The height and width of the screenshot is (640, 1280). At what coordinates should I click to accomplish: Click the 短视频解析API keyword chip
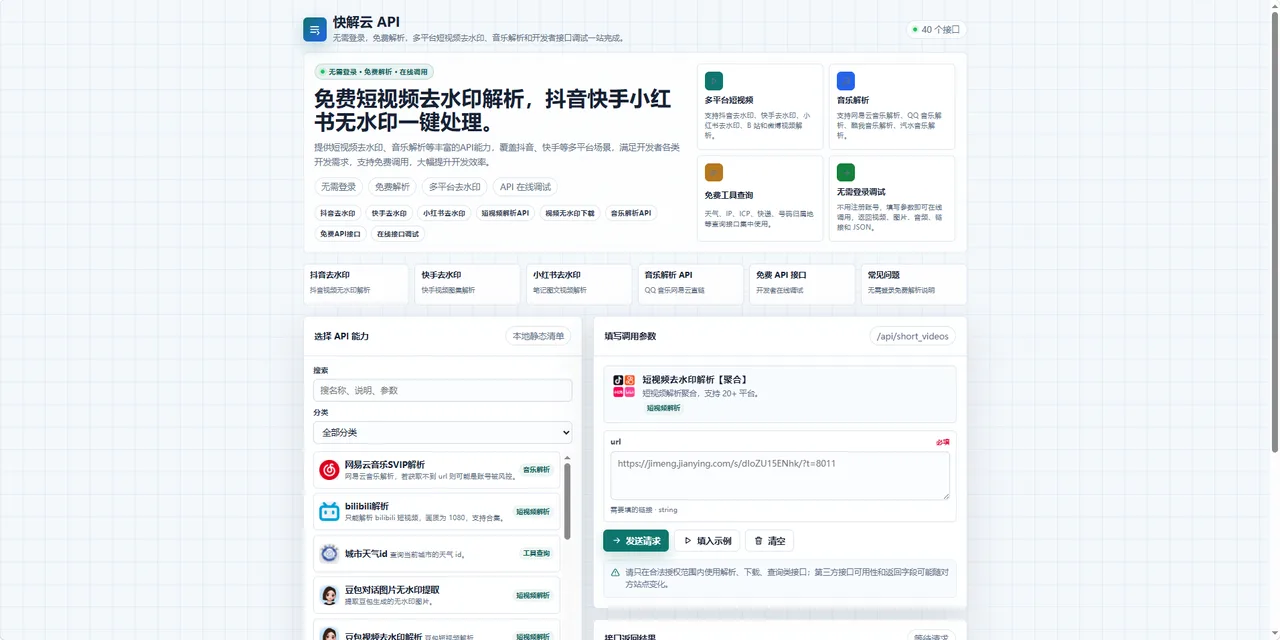pos(505,213)
